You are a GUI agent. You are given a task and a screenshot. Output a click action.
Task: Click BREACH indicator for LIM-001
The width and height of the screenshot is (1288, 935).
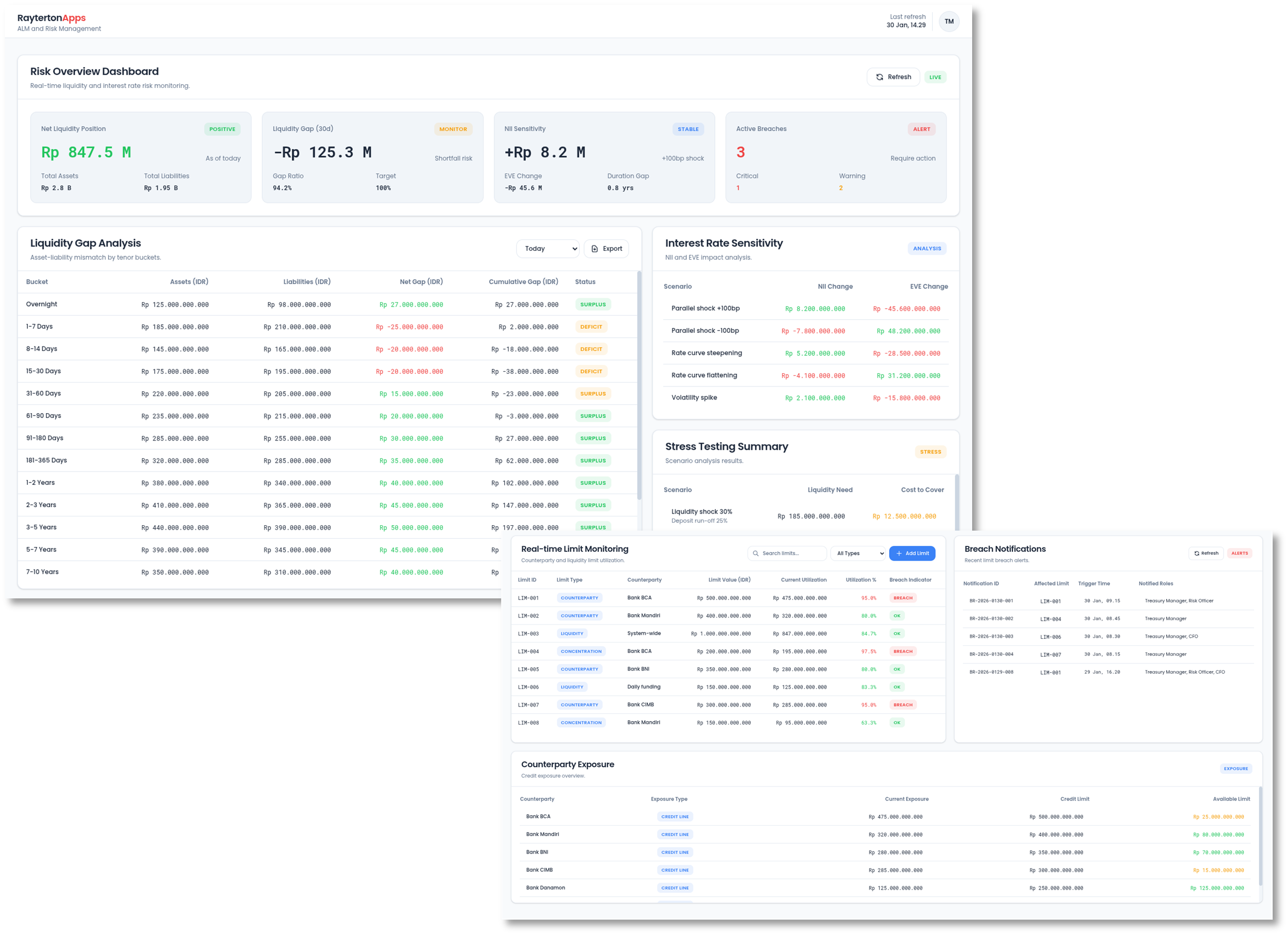click(x=902, y=598)
